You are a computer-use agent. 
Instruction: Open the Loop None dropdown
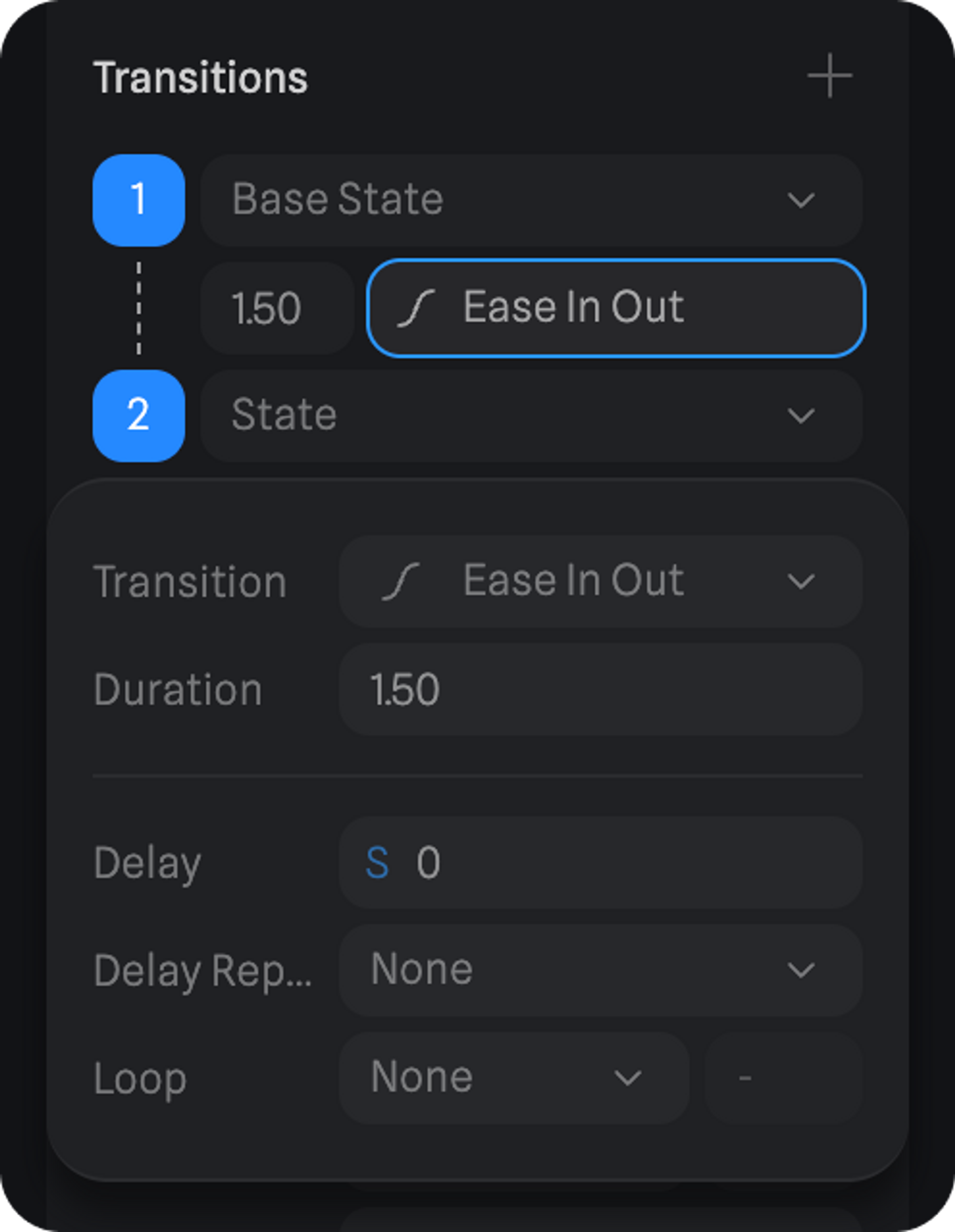pos(514,1078)
